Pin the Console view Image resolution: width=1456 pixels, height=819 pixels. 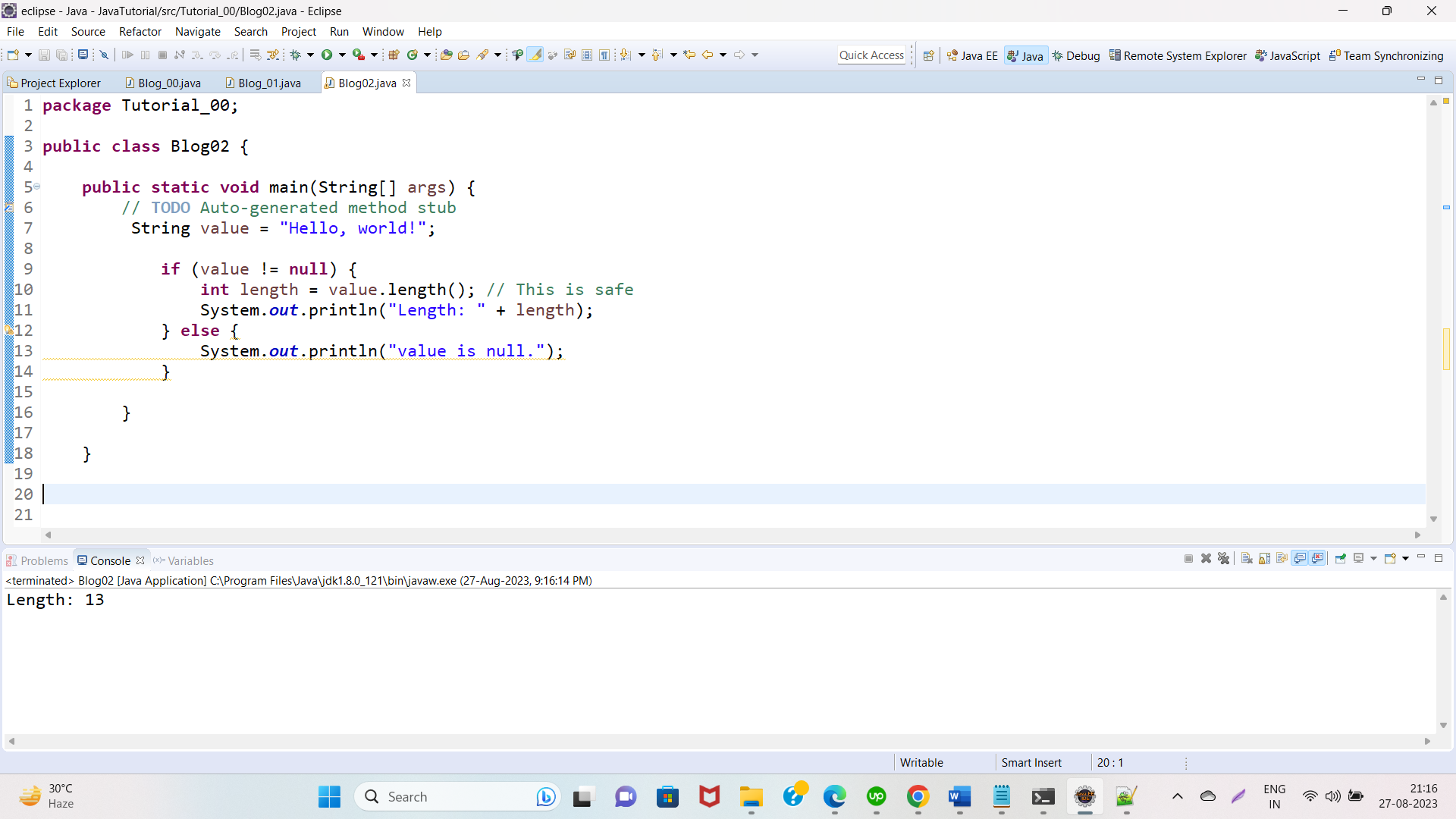tap(1341, 559)
